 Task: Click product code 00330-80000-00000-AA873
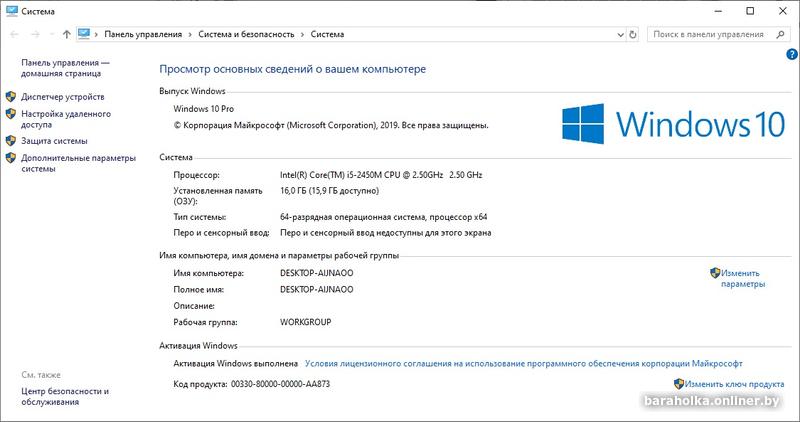coord(280,384)
